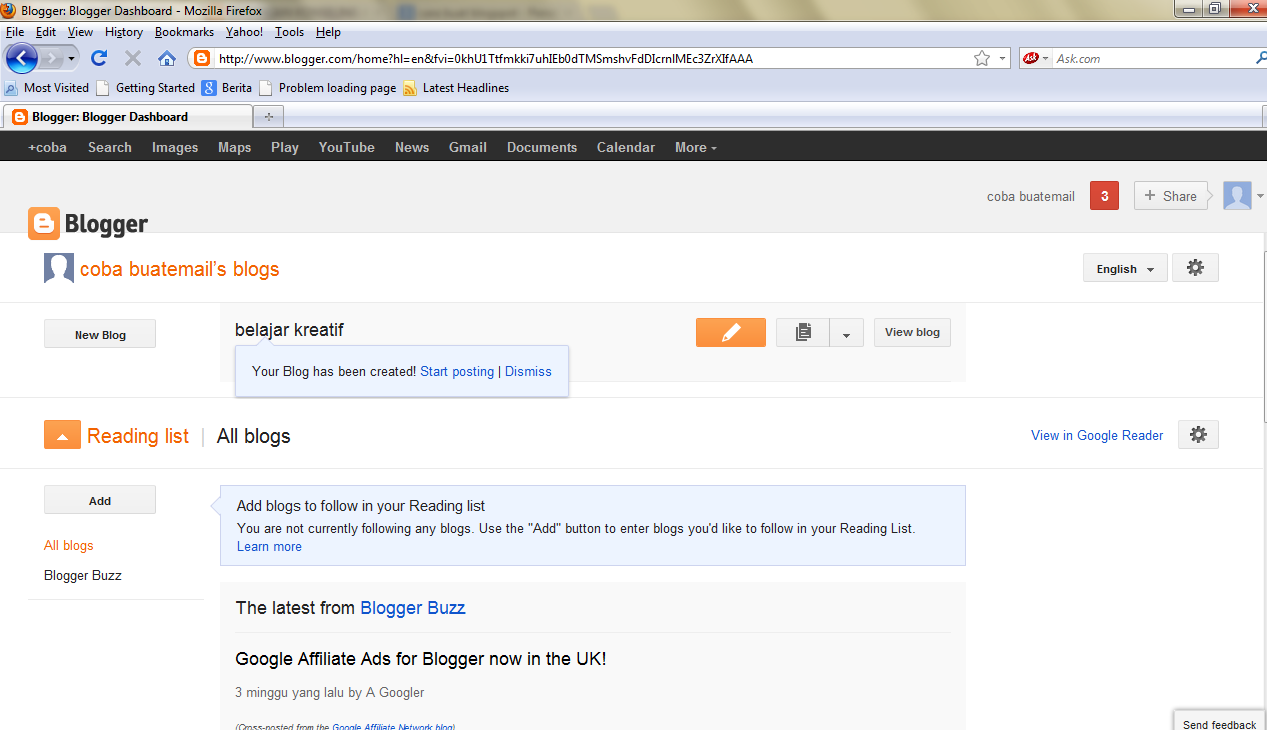Click the Learn more link
The image size is (1267, 730).
click(269, 546)
